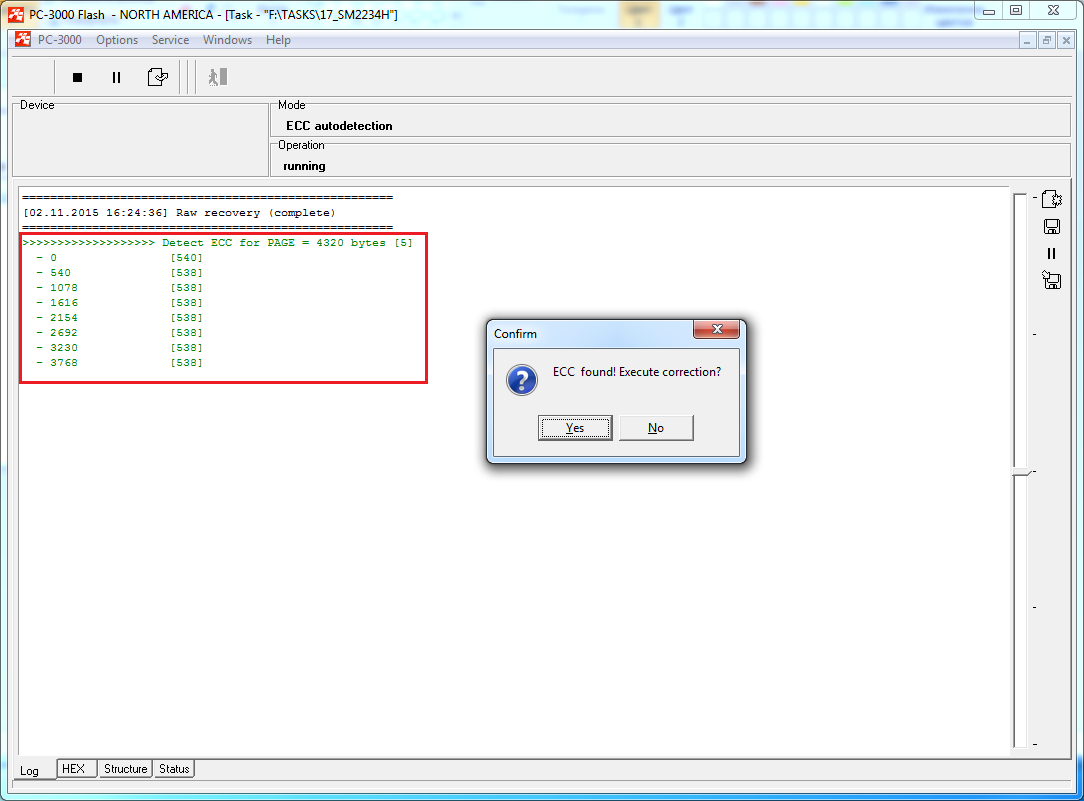Open the Options menu

tap(117, 40)
